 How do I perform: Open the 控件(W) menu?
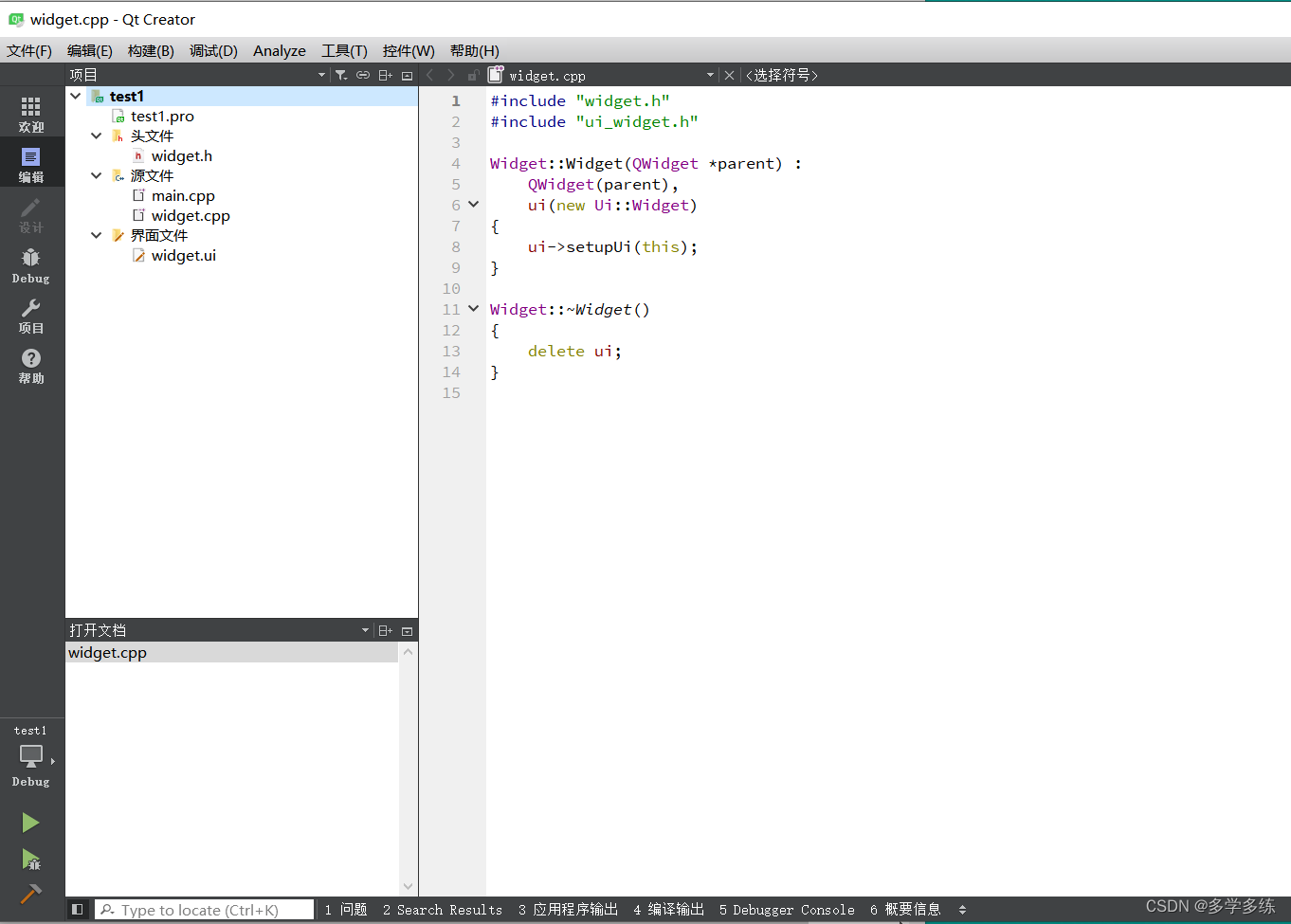(x=409, y=50)
